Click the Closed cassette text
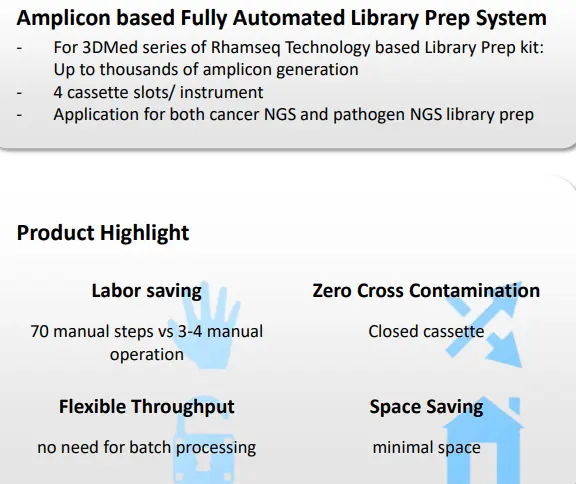The width and height of the screenshot is (576, 484). pos(426,331)
